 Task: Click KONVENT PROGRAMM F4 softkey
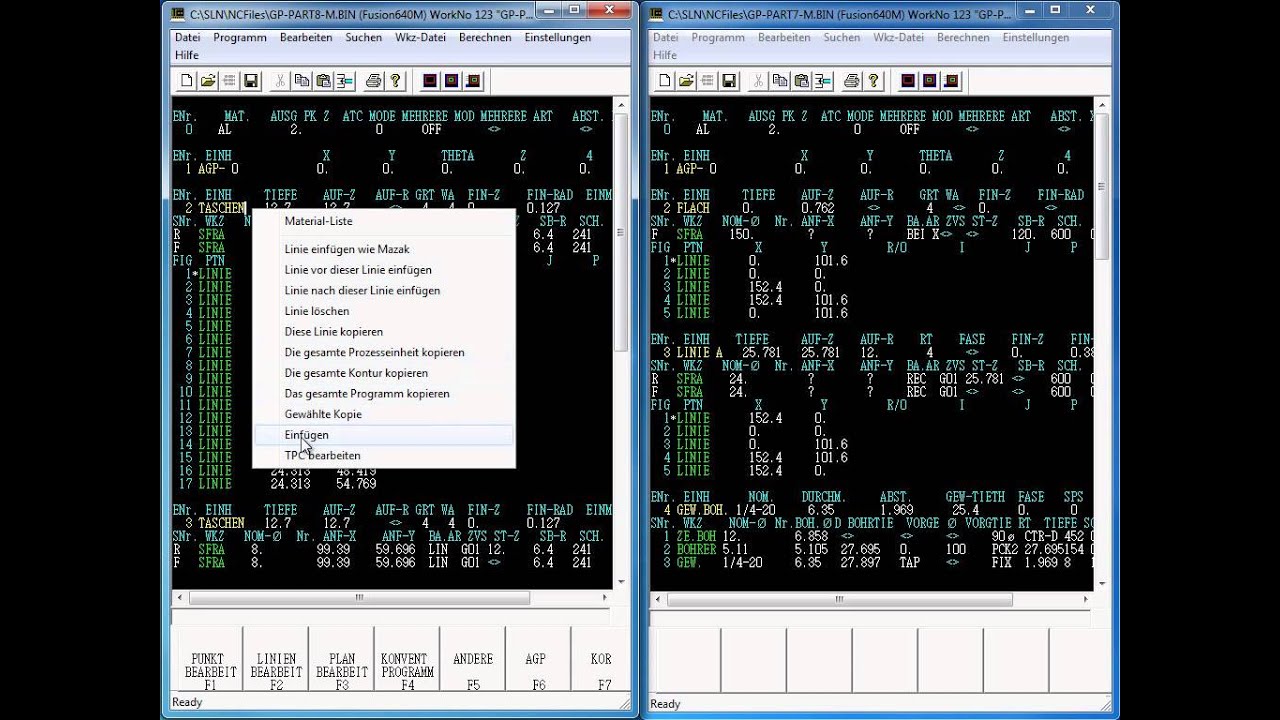(x=407, y=659)
